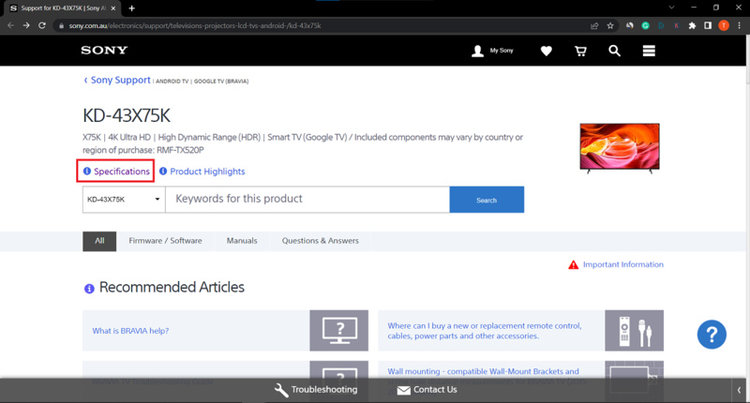Open the browser extensions puzzle icon
This screenshot has height=403, width=750.
692,26
